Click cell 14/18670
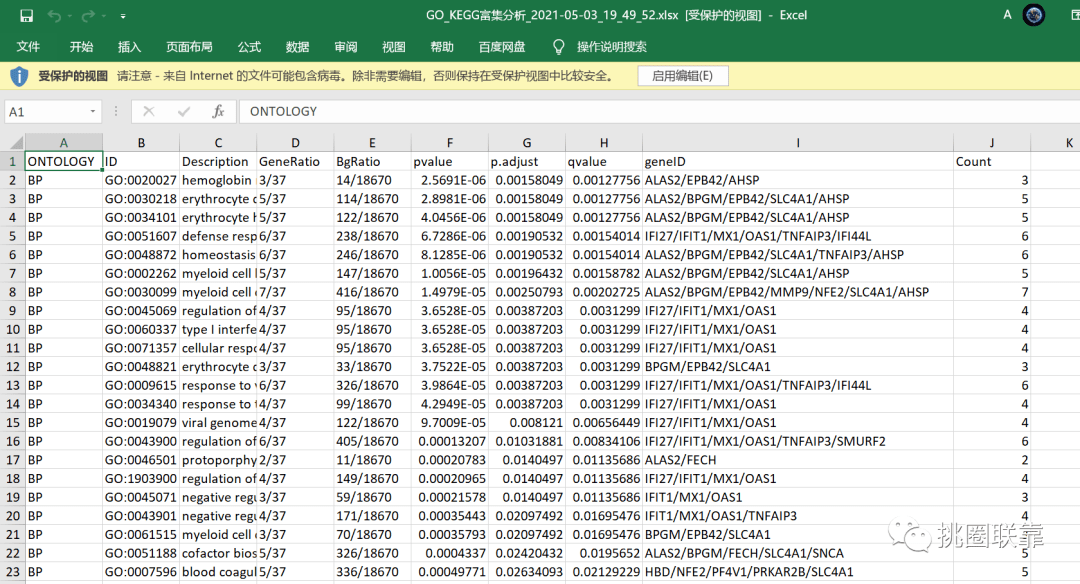Screen dimensions: 1080x584 click(373, 180)
